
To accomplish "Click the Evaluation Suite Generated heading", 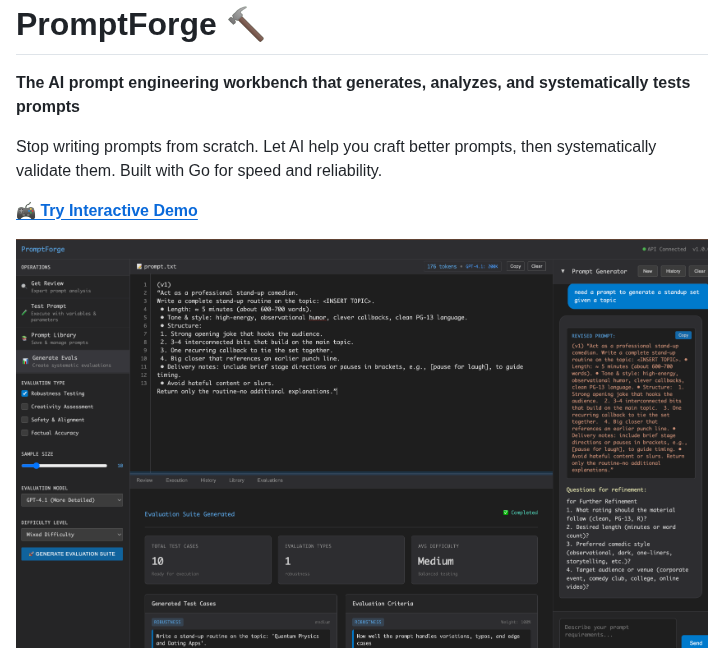I will (190, 514).
